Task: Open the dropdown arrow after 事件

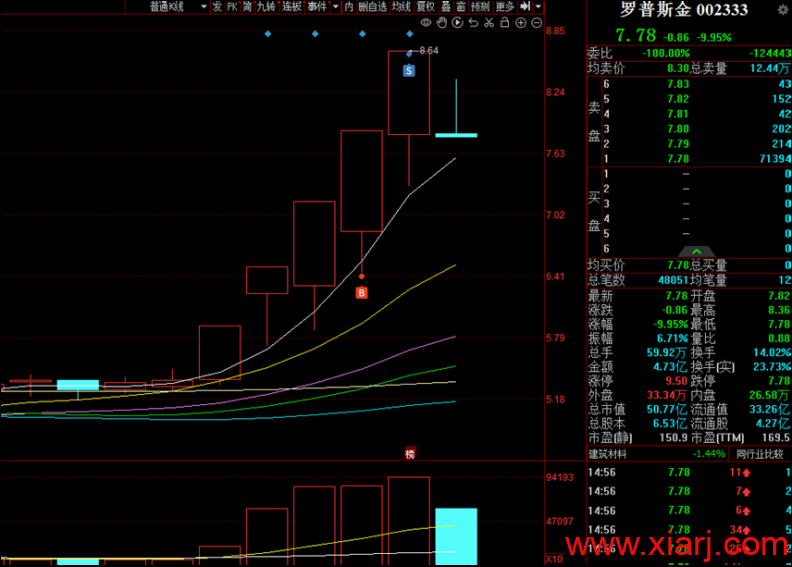Action: click(x=335, y=7)
